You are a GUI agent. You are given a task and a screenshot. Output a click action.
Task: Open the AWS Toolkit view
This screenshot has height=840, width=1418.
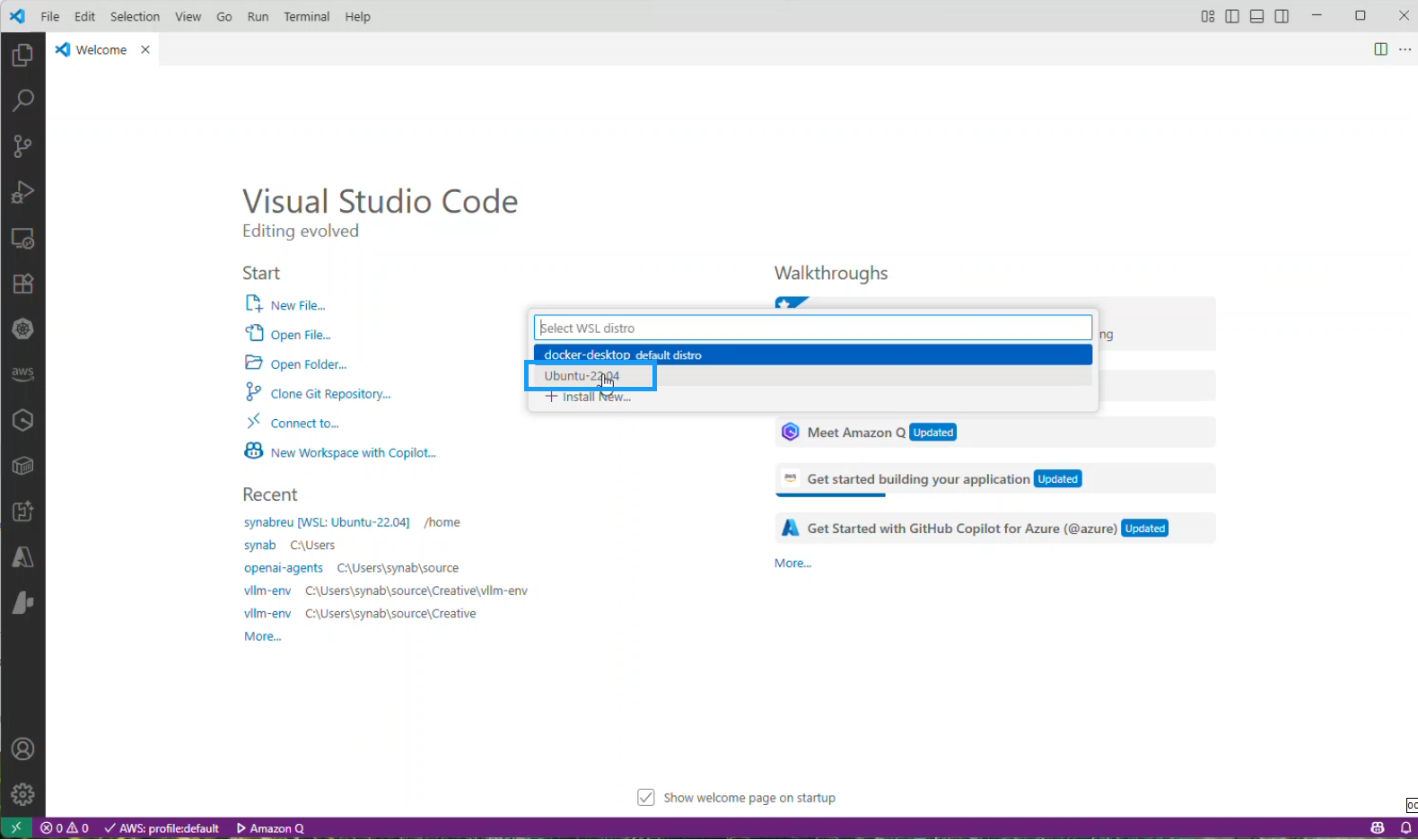[22, 373]
